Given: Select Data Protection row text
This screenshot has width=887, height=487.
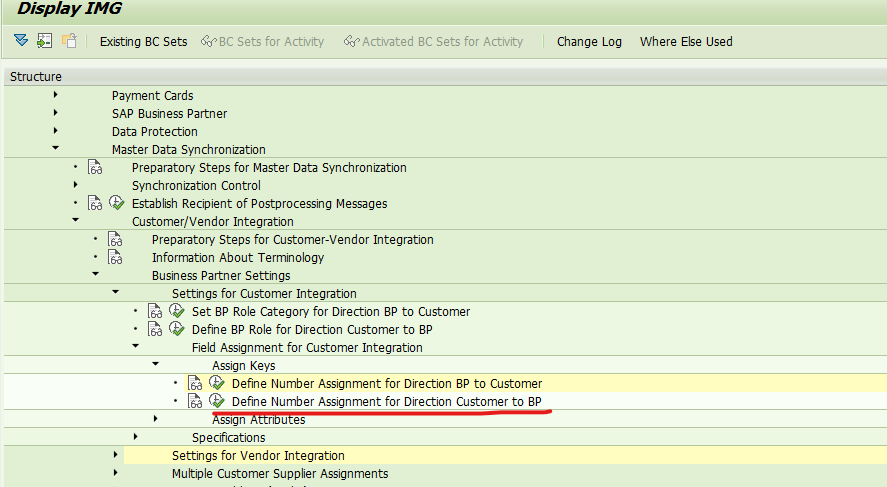Looking at the screenshot, I should (x=154, y=132).
